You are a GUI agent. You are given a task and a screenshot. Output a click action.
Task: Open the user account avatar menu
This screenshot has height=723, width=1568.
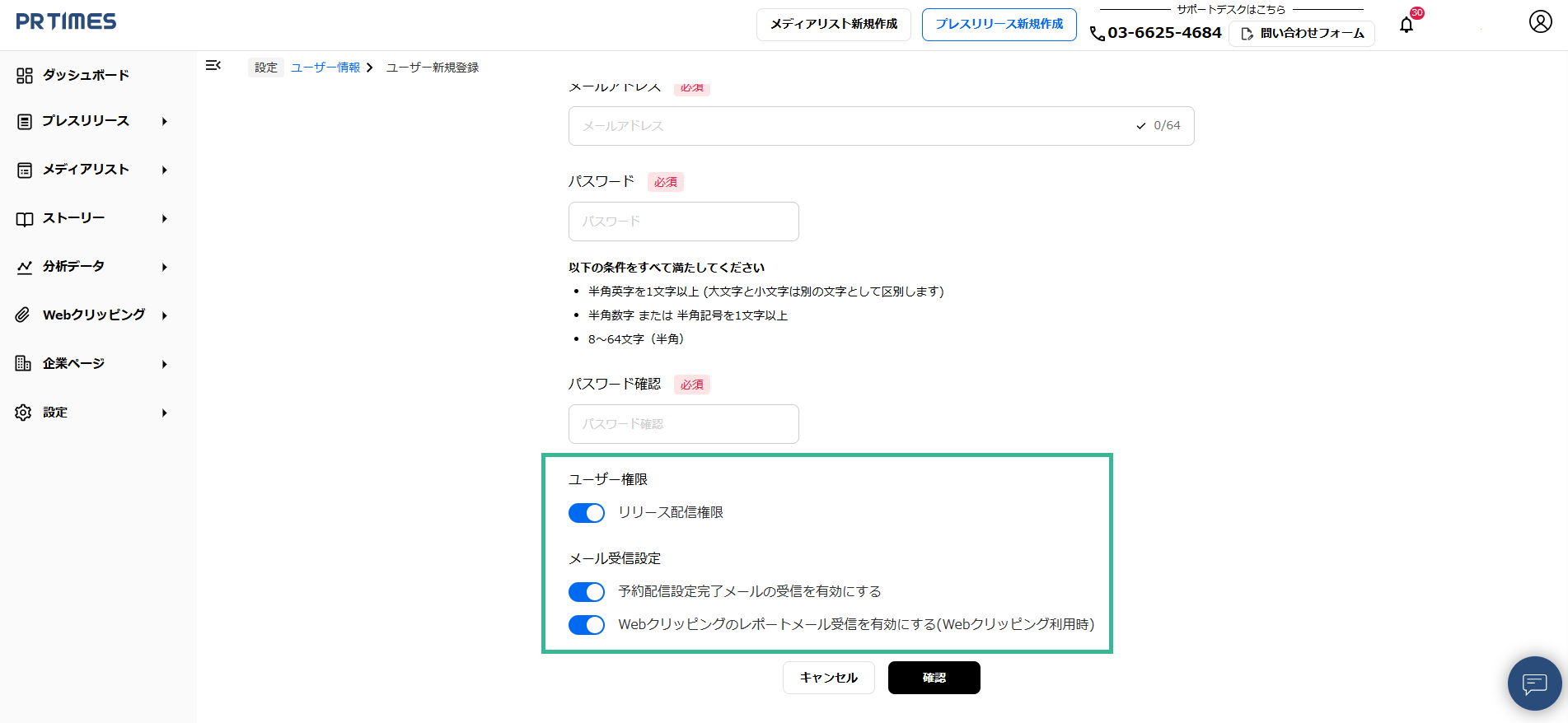[1540, 21]
